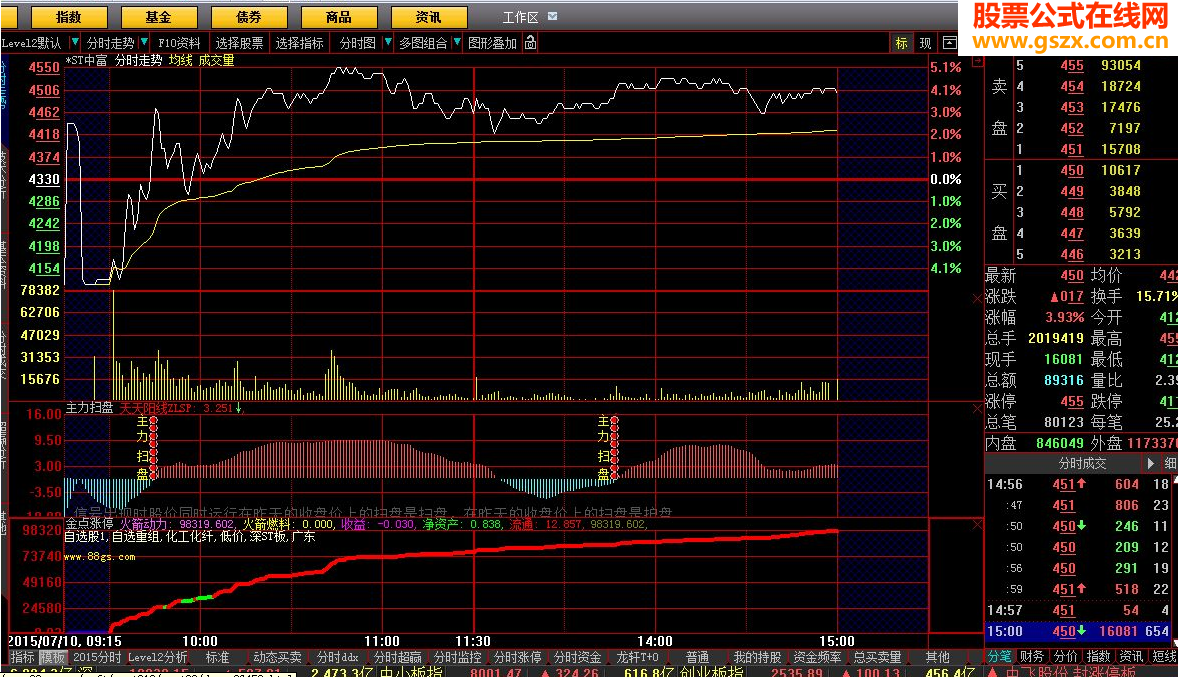The width and height of the screenshot is (1180, 677).
Task: Click the red arrow icon above the order book
Action: [978, 60]
